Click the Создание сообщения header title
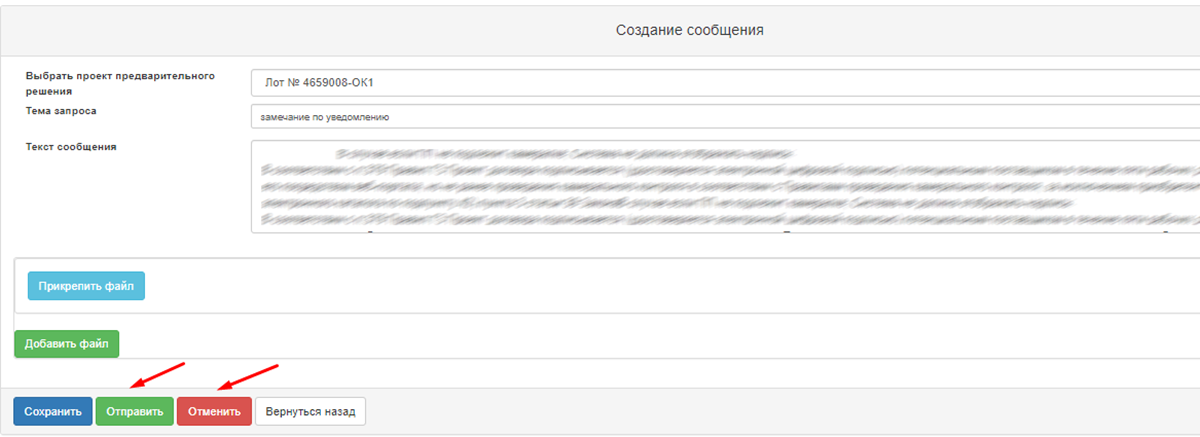Image resolution: width=1200 pixels, height=437 pixels. click(x=689, y=30)
